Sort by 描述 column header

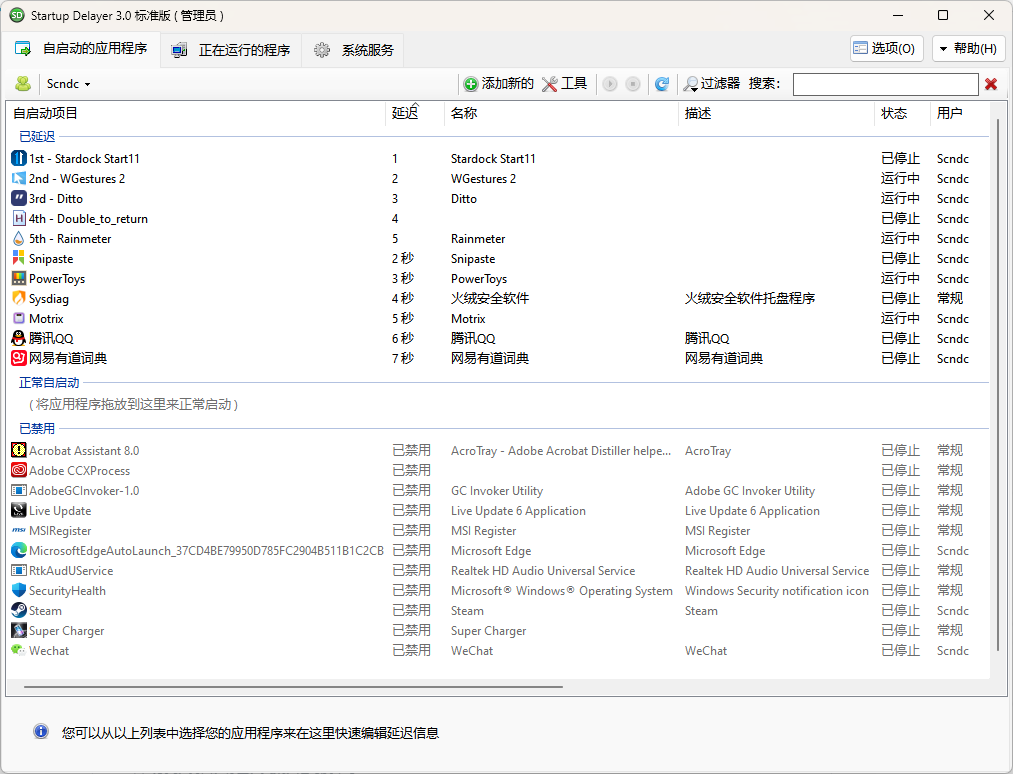click(x=776, y=113)
